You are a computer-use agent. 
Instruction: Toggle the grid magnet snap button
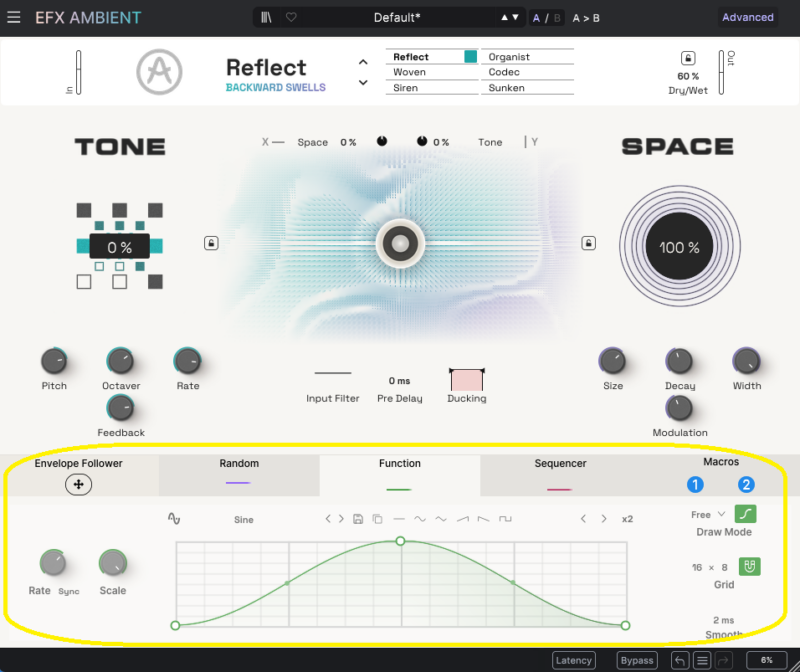point(749,567)
